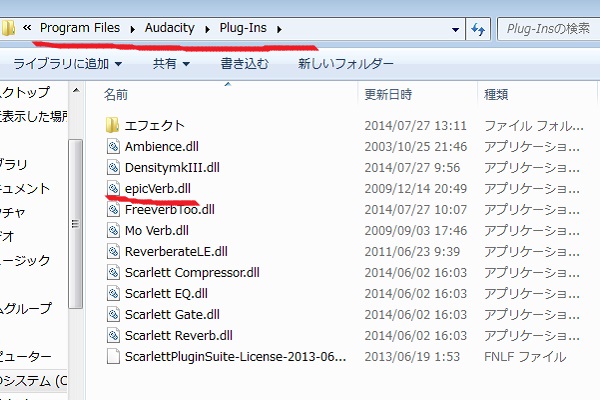Select the Scarlett Compressor.dll file name

(x=192, y=273)
